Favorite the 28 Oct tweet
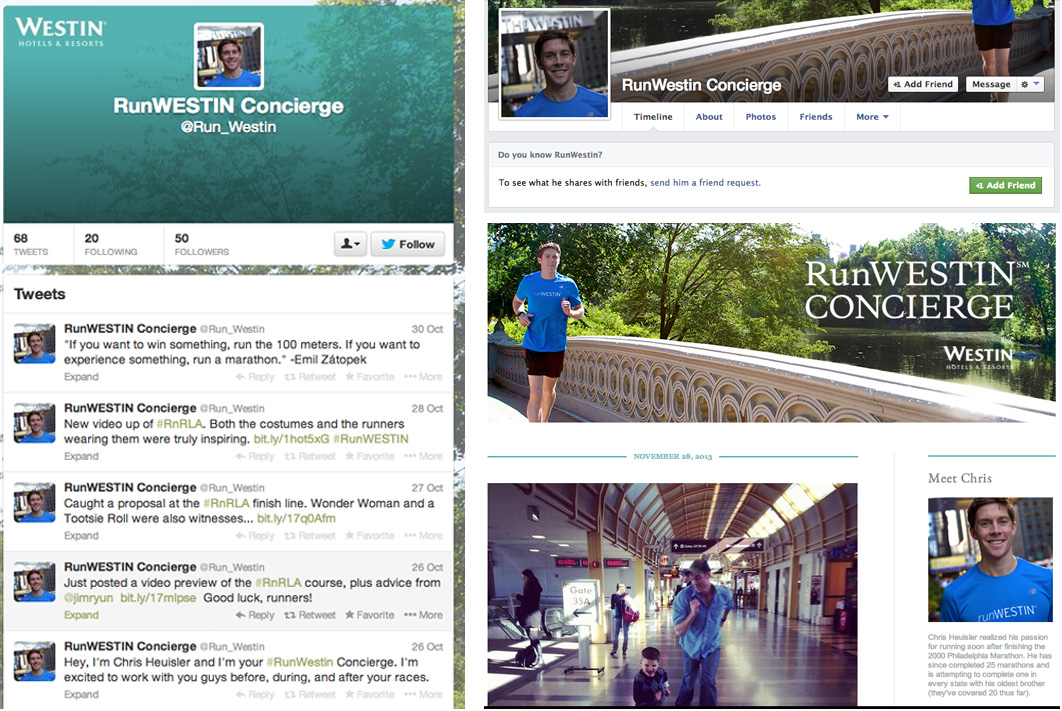The height and width of the screenshot is (711, 1062). pyautogui.click(x=370, y=456)
